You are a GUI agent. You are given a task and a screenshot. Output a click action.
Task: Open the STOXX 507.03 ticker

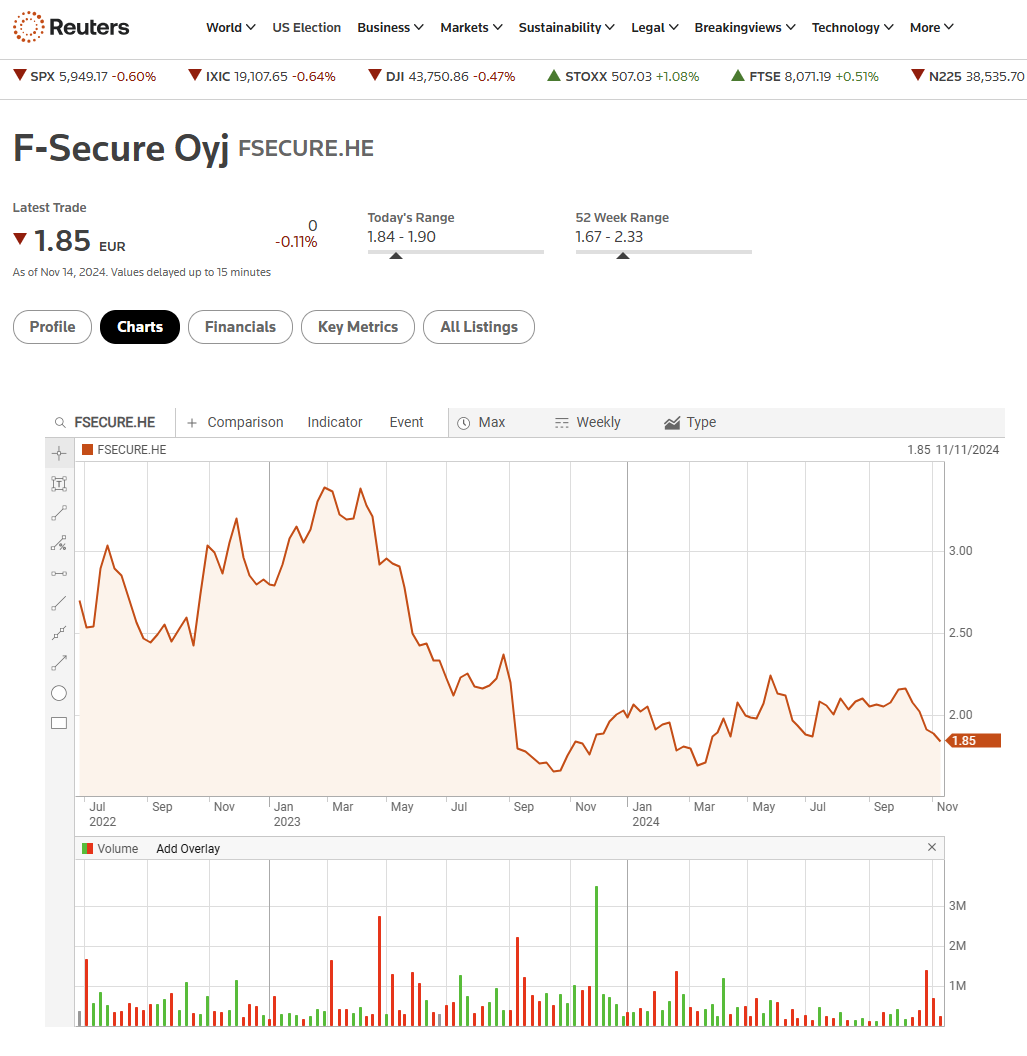(624, 76)
